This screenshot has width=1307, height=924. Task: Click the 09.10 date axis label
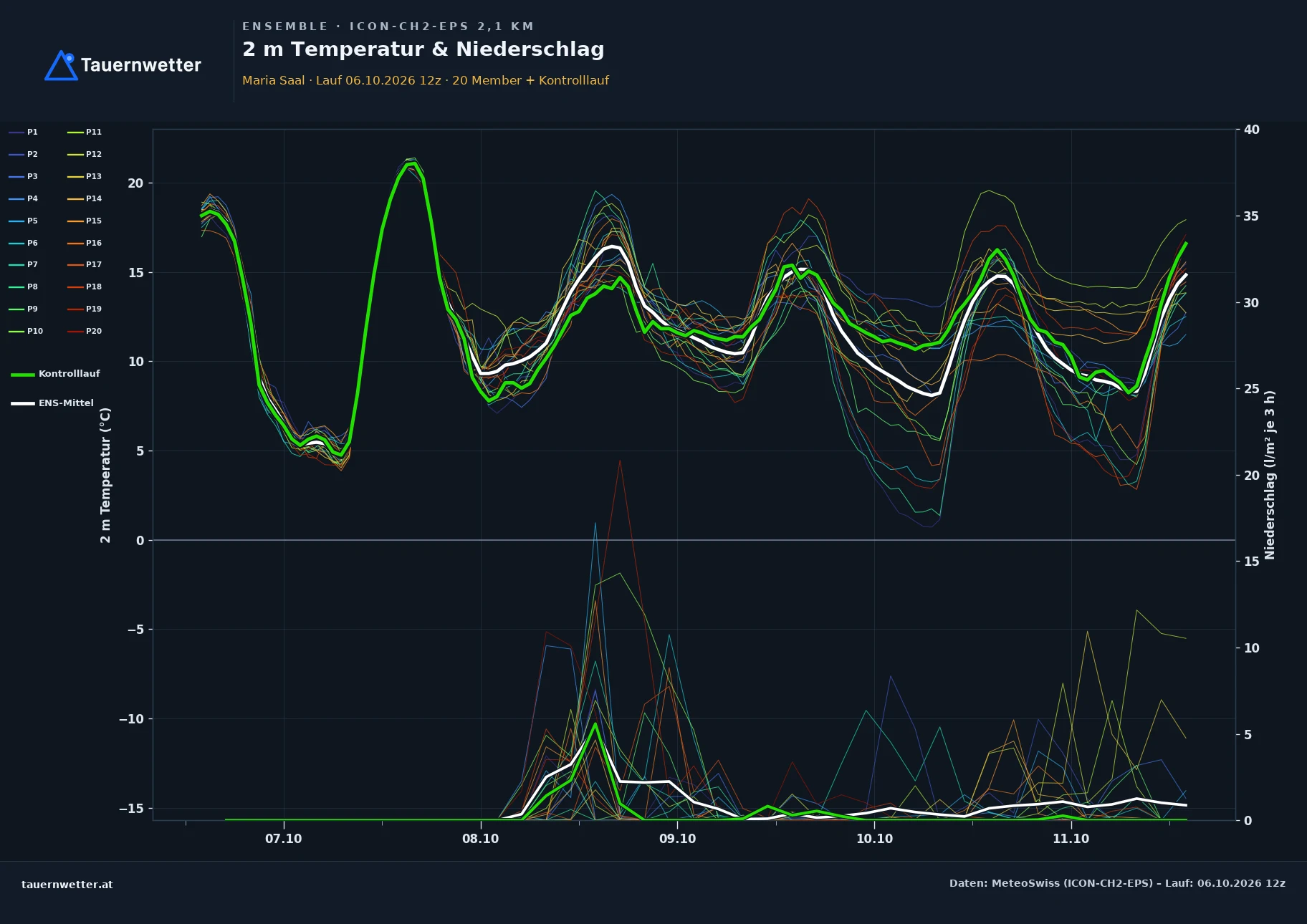(x=677, y=839)
